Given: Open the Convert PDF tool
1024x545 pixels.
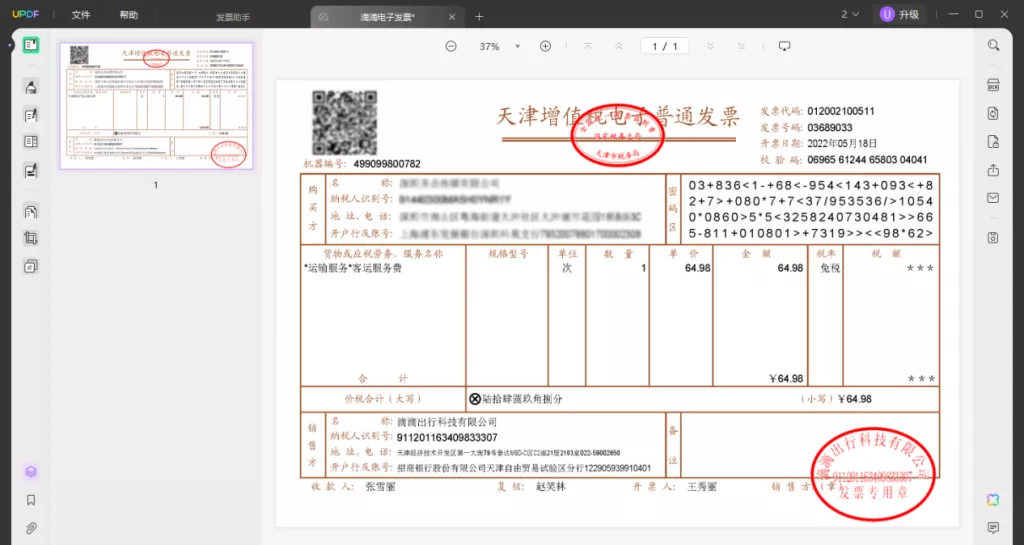Looking at the screenshot, I should (x=993, y=114).
